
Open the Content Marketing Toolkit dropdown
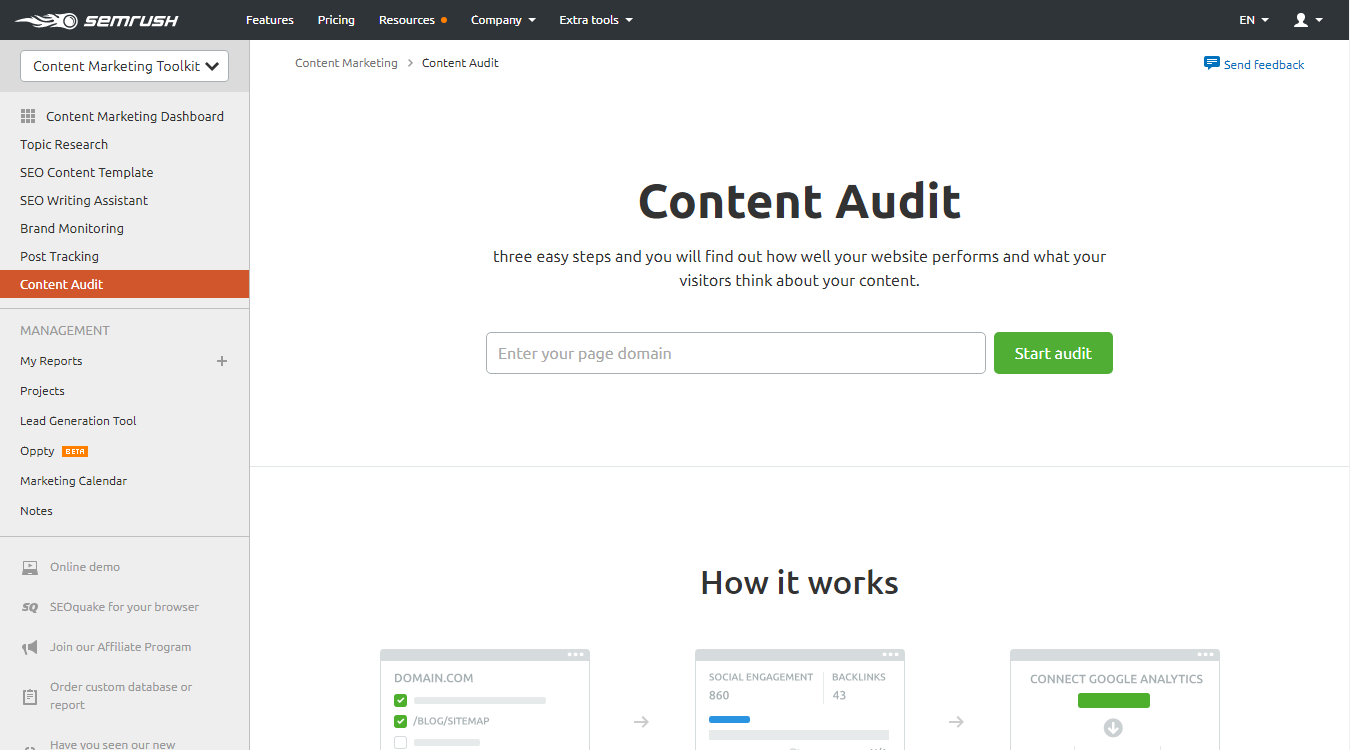point(124,66)
